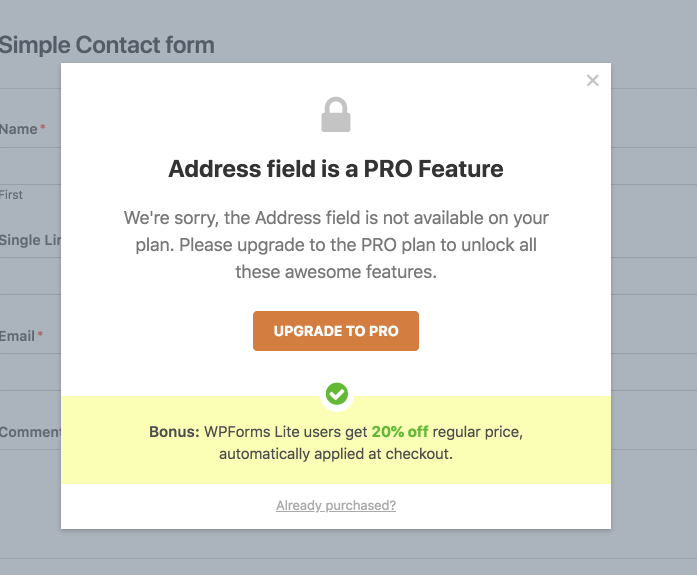697x575 pixels.
Task: Click the gray padlock icon
Action: [336, 115]
